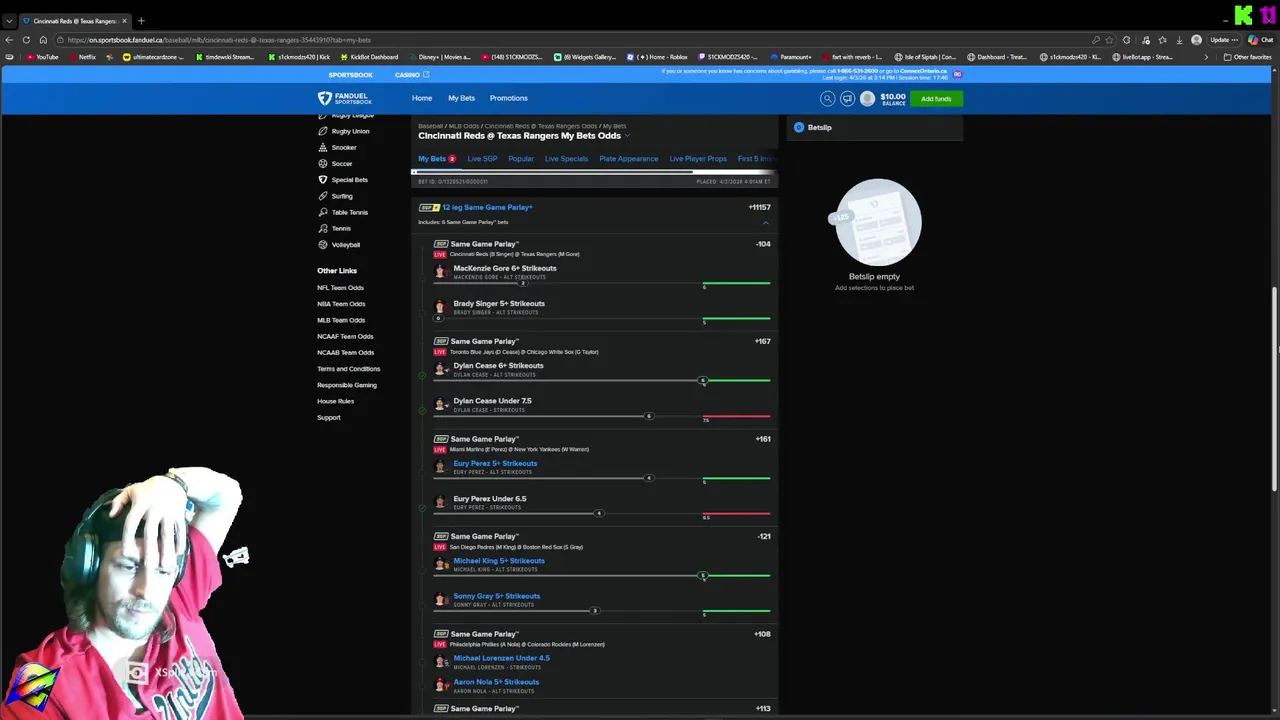Viewport: 1280px width, 720px height.
Task: Click MacKenzie Gore player avatar
Action: (x=440, y=272)
